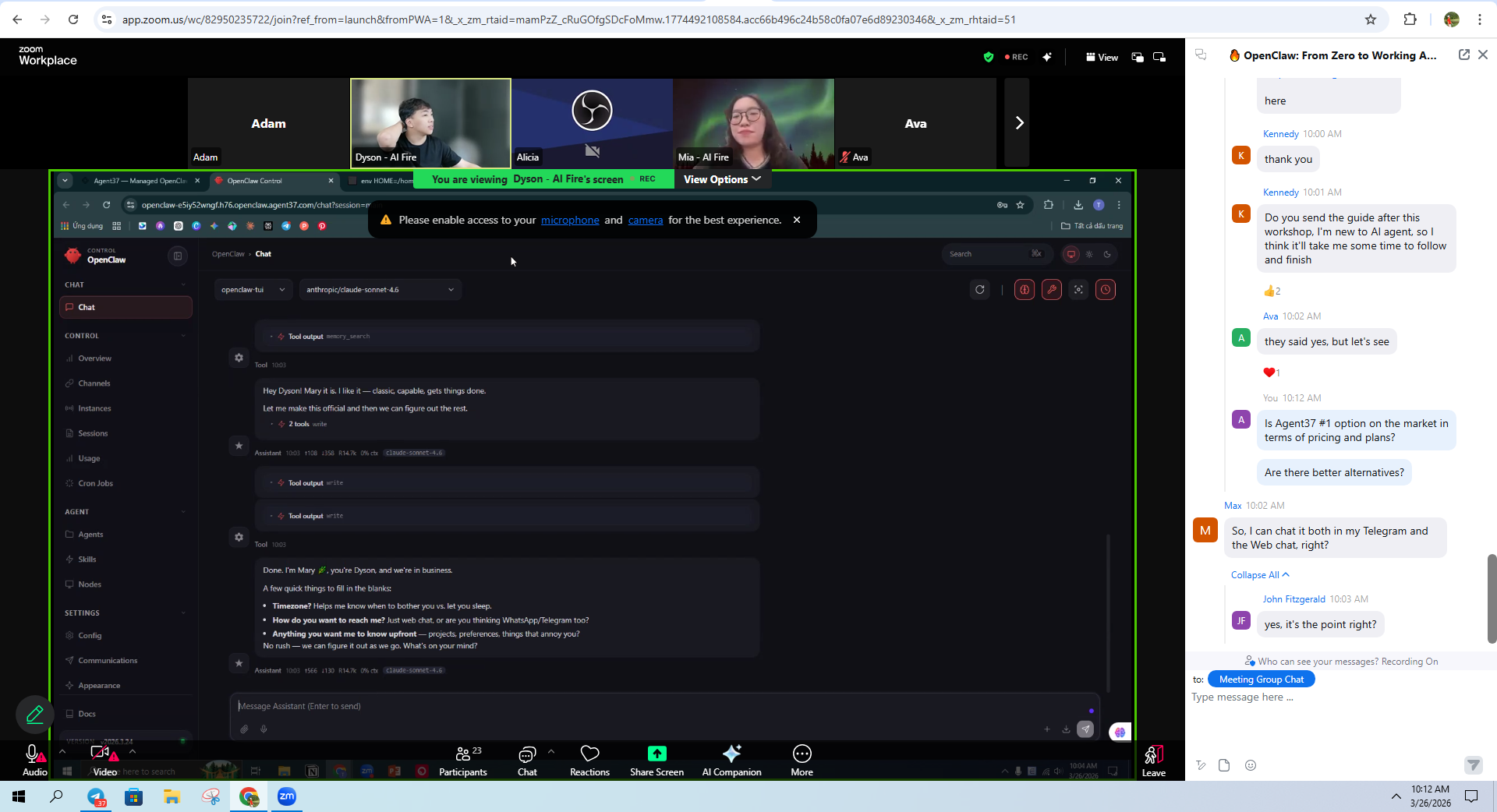The image size is (1497, 812).
Task: Open the anthropic/claude-sonnet-4.6 model dropdown
Action: tap(379, 289)
